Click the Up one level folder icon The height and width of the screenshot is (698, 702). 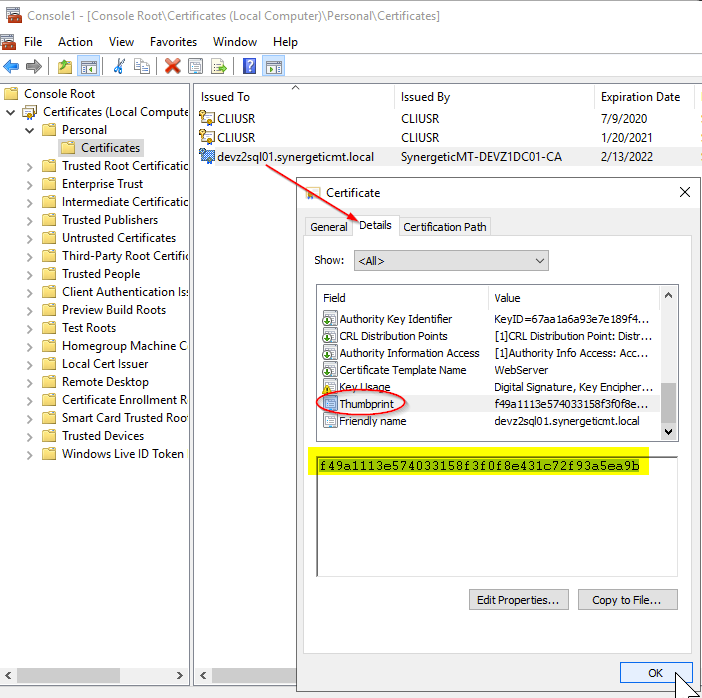pos(65,67)
